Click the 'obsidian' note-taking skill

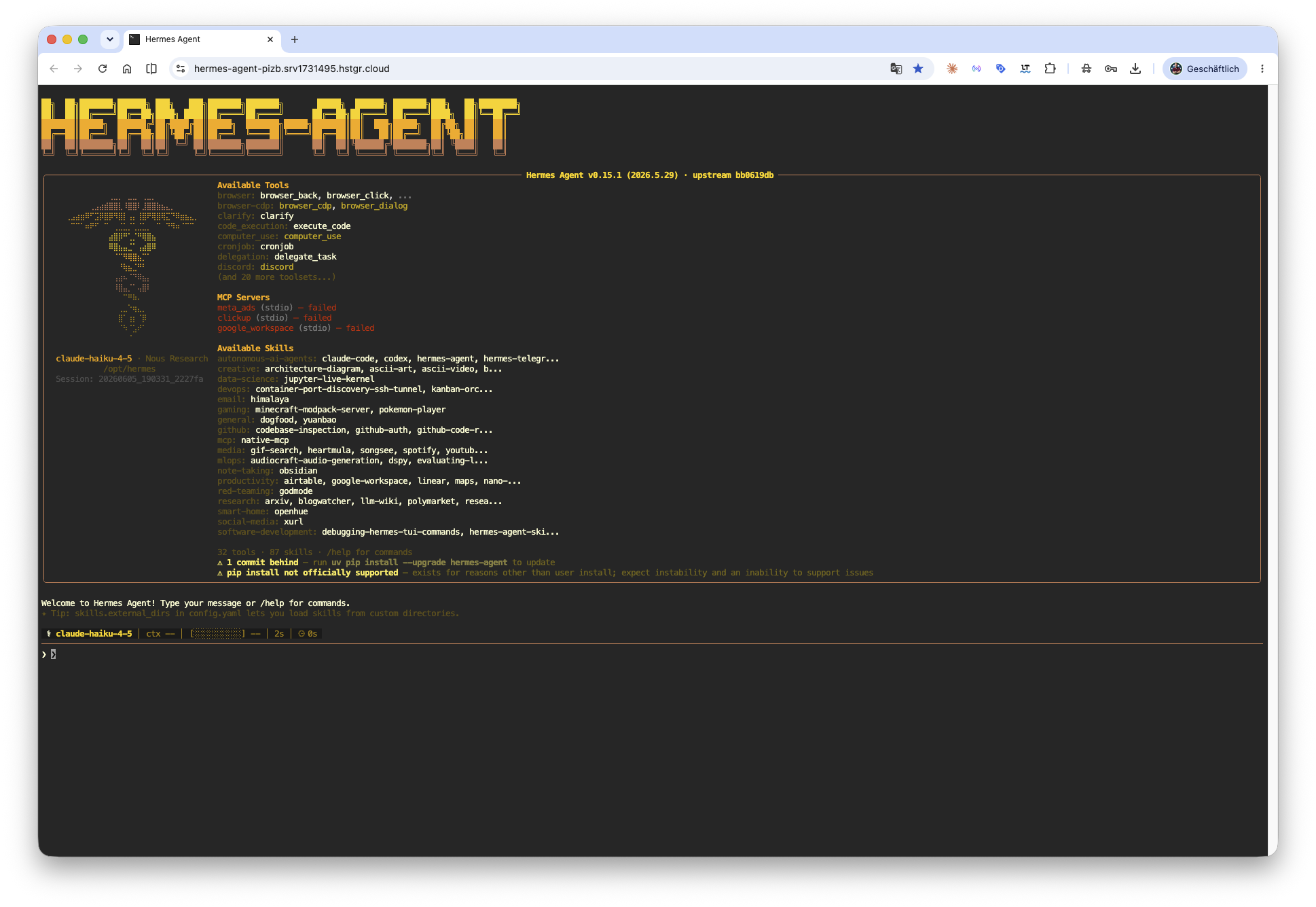pos(298,471)
